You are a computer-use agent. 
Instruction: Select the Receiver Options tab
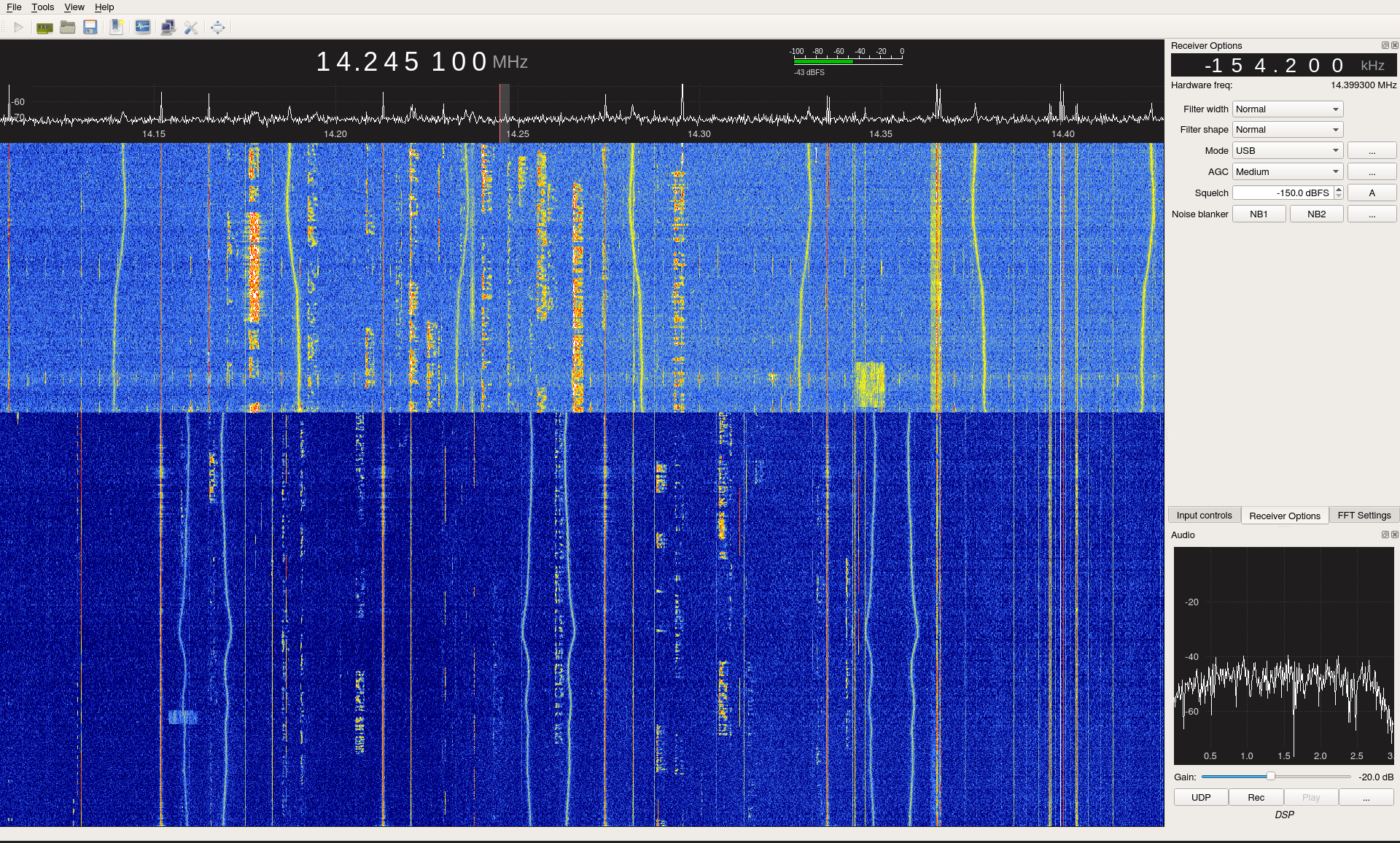click(1284, 515)
